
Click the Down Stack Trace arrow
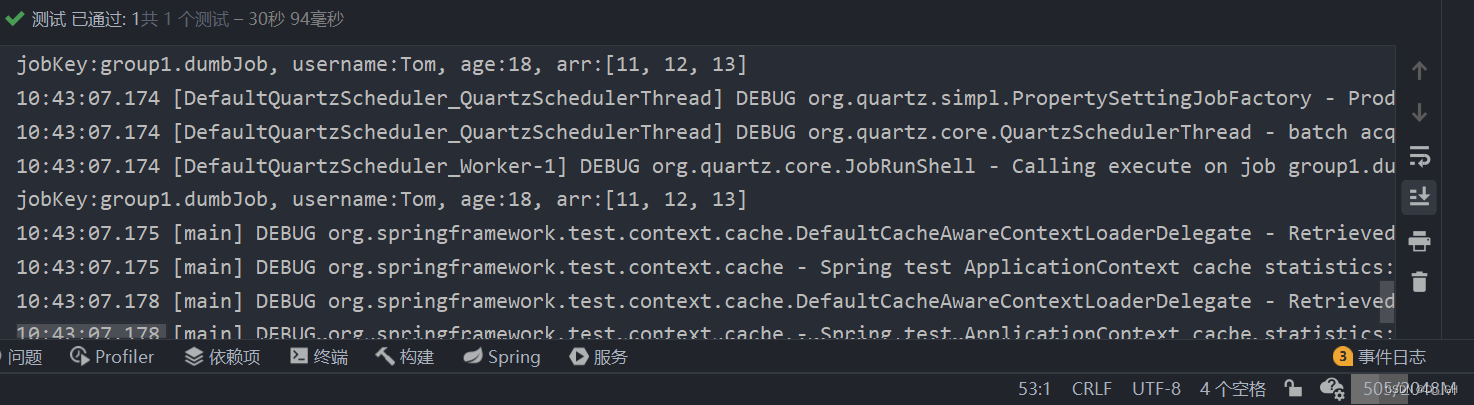click(1419, 113)
